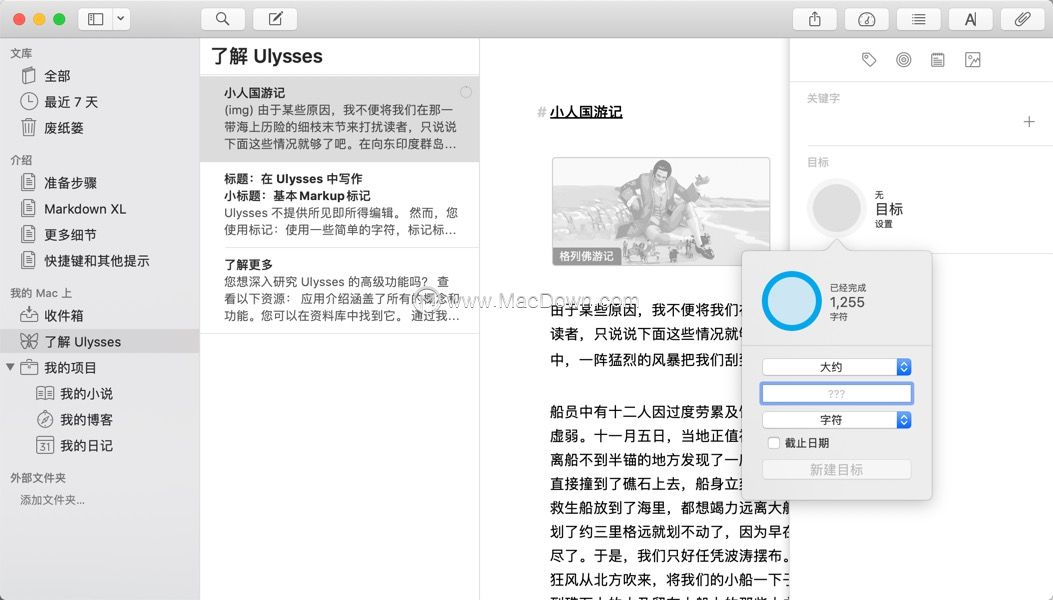The height and width of the screenshot is (600, 1053).
Task: Open 废纸篓 trash in sidebar
Action: [x=99, y=128]
